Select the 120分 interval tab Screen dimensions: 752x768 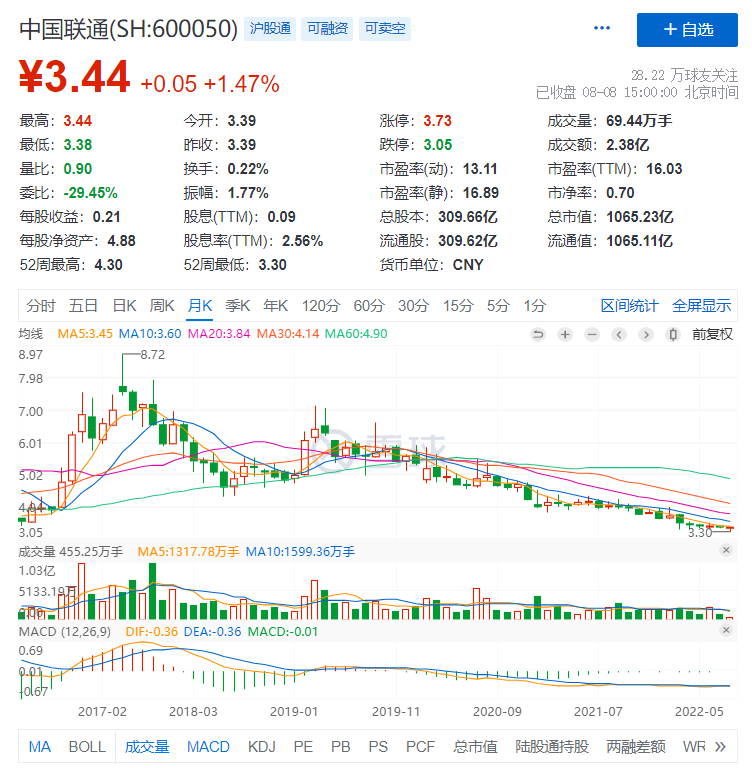click(x=321, y=306)
